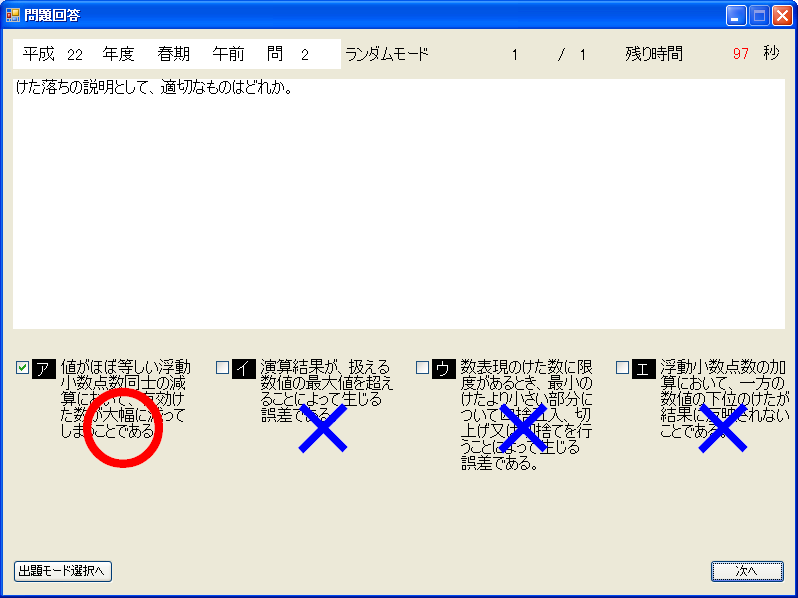Viewport: 798px width, 598px height.
Task: Select the black ウ option label
Action: click(x=444, y=369)
